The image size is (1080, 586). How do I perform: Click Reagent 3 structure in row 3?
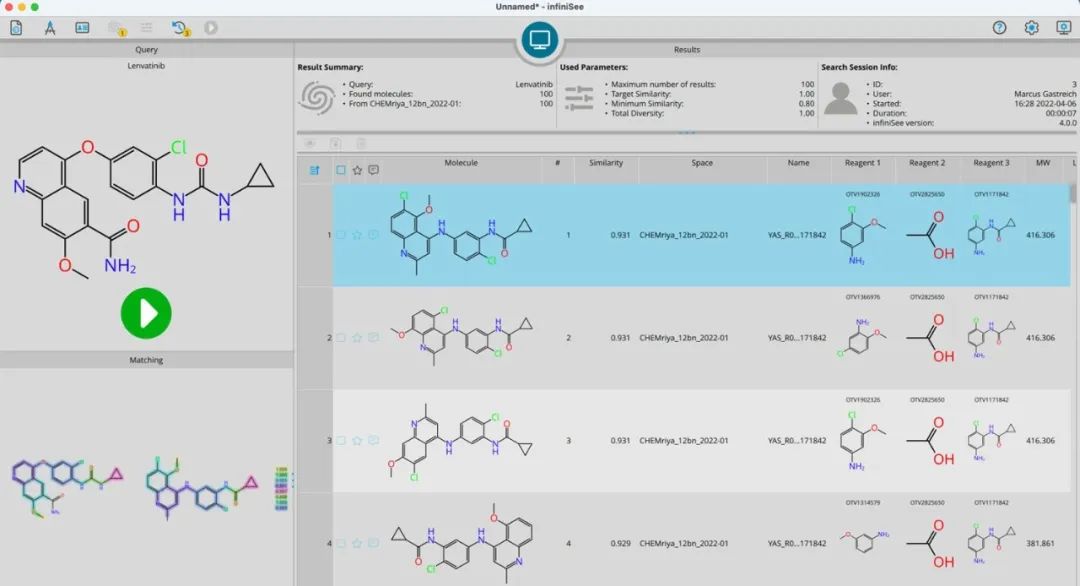[x=990, y=440]
